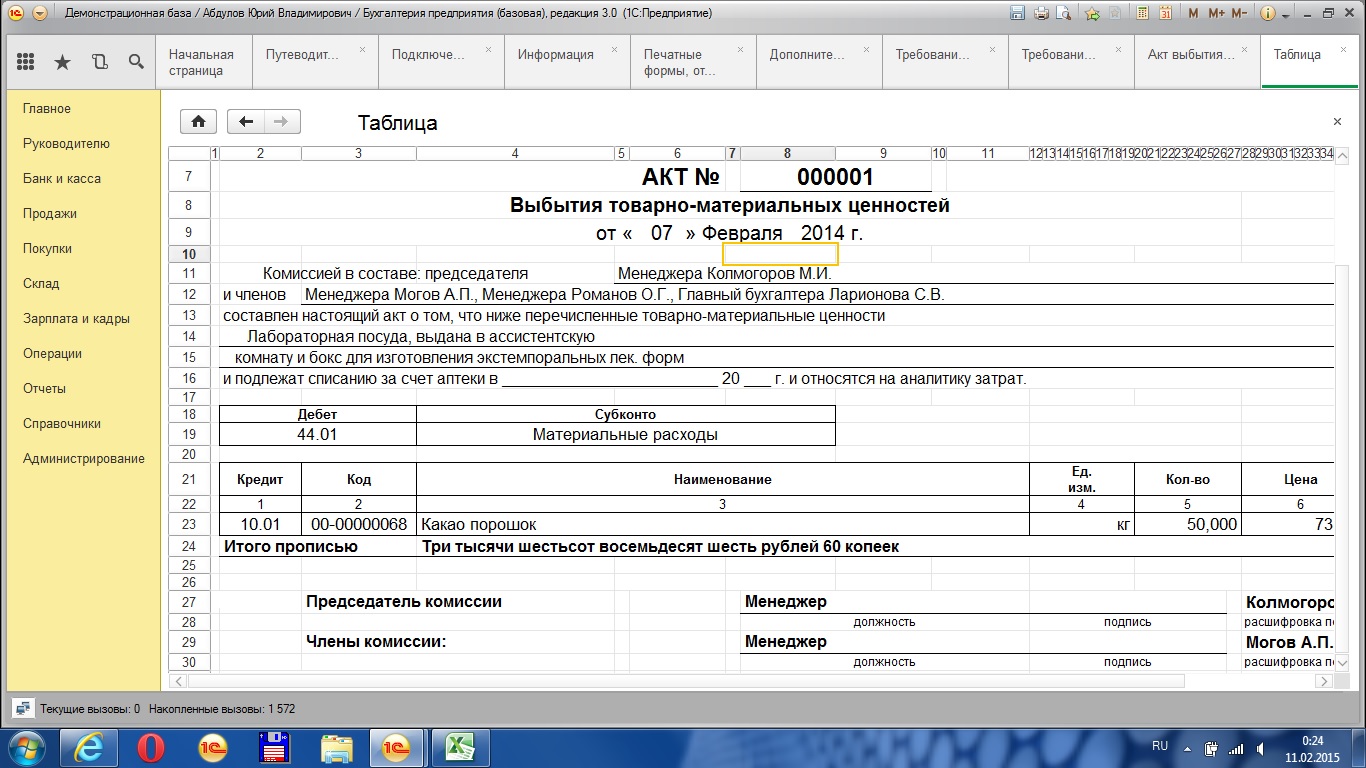Switch to the Печатные формы tab
The image size is (1366, 768).
pyautogui.click(x=694, y=62)
